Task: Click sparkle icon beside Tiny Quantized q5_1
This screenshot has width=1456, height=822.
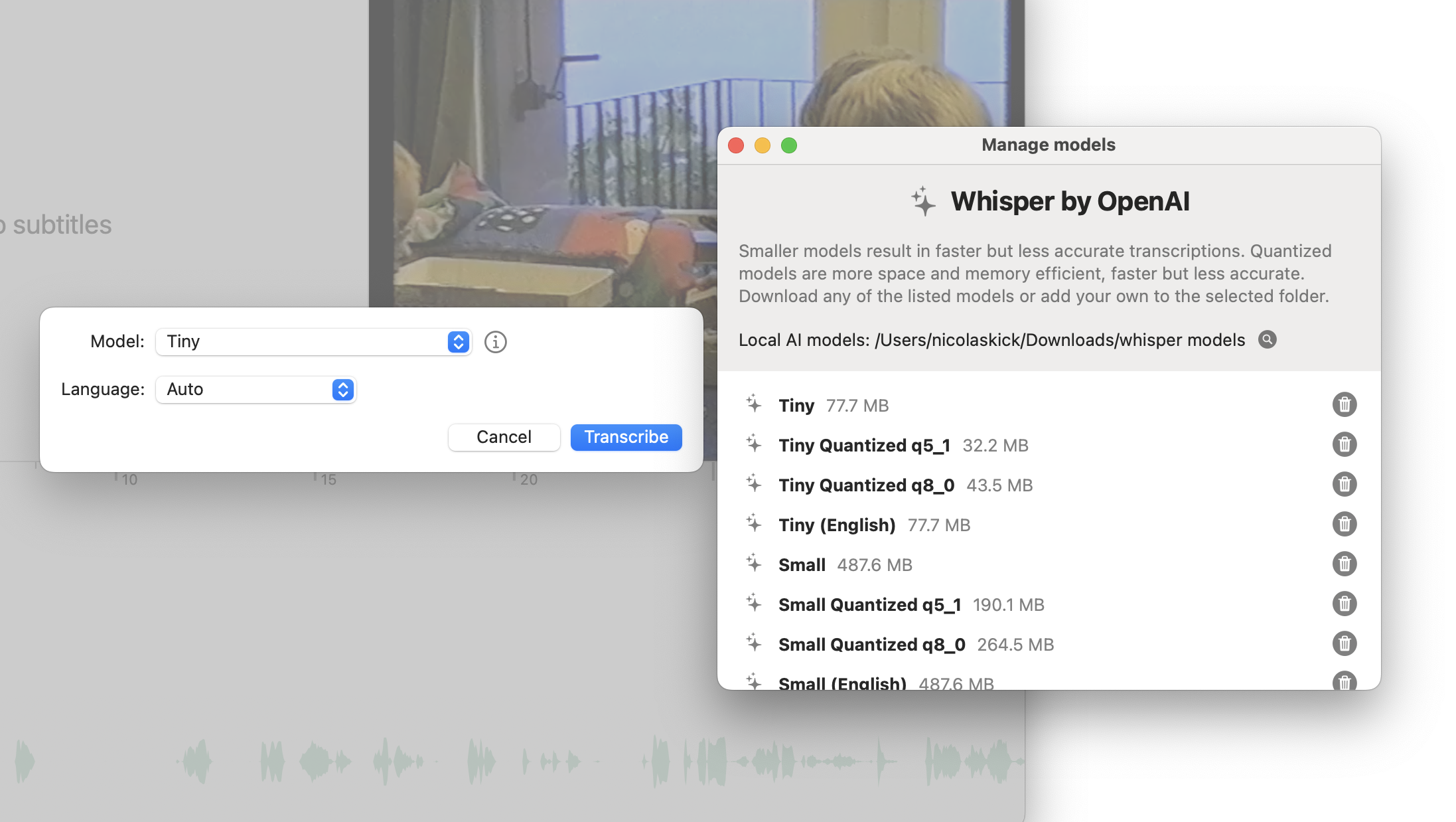Action: pos(753,444)
